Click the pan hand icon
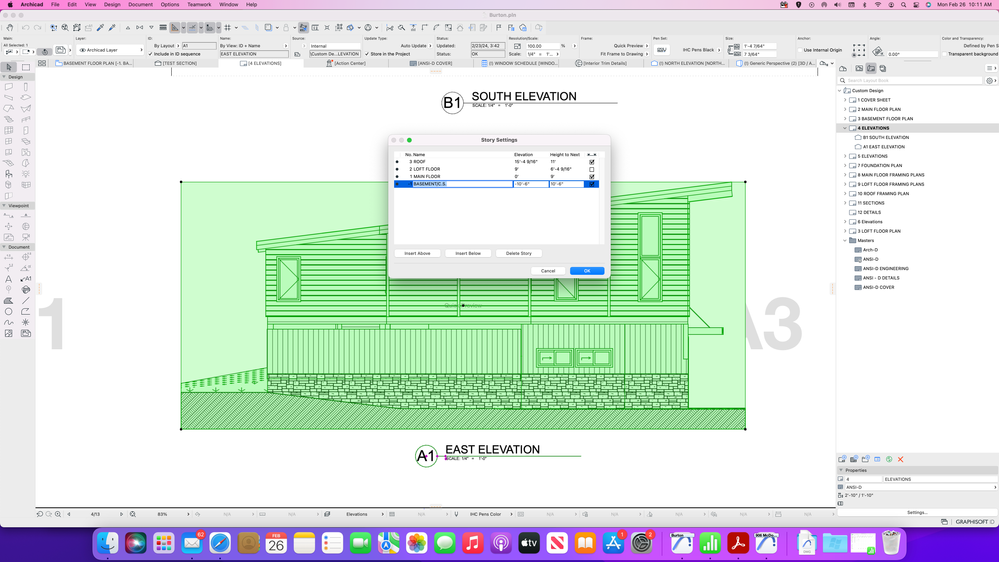This screenshot has width=999, height=562. tap(10, 27)
